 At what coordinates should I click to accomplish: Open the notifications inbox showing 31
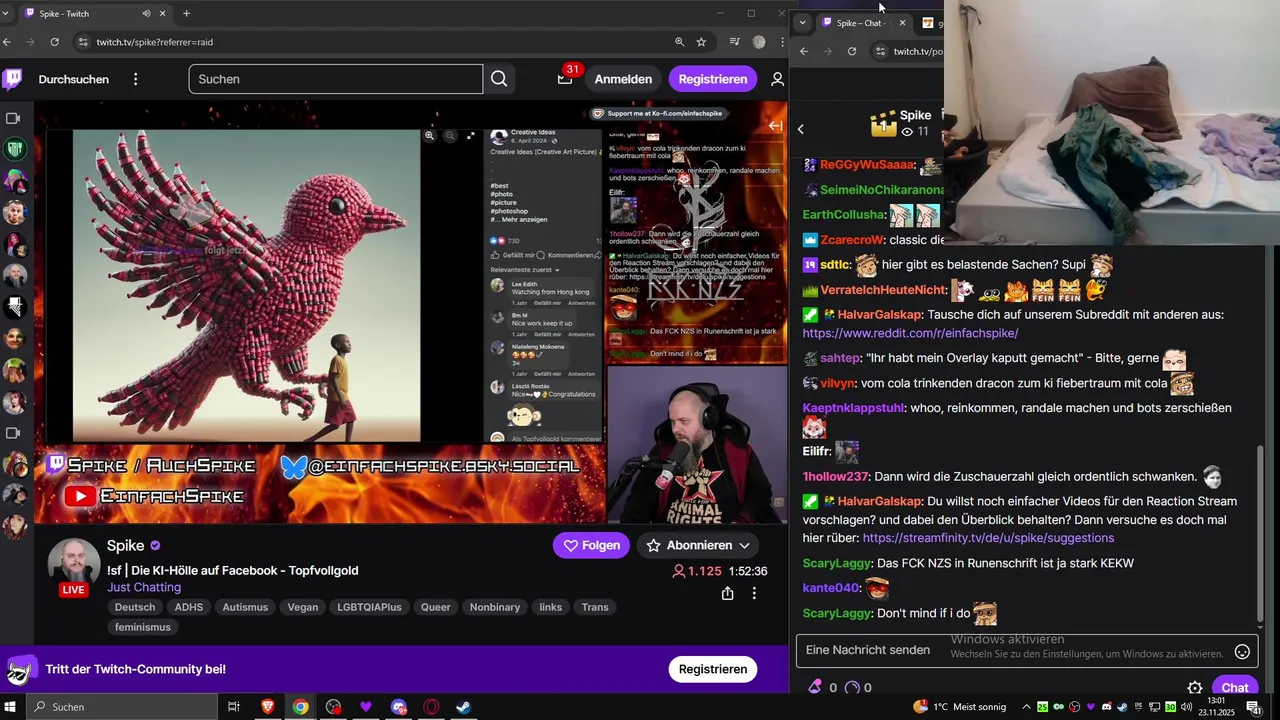click(x=566, y=79)
